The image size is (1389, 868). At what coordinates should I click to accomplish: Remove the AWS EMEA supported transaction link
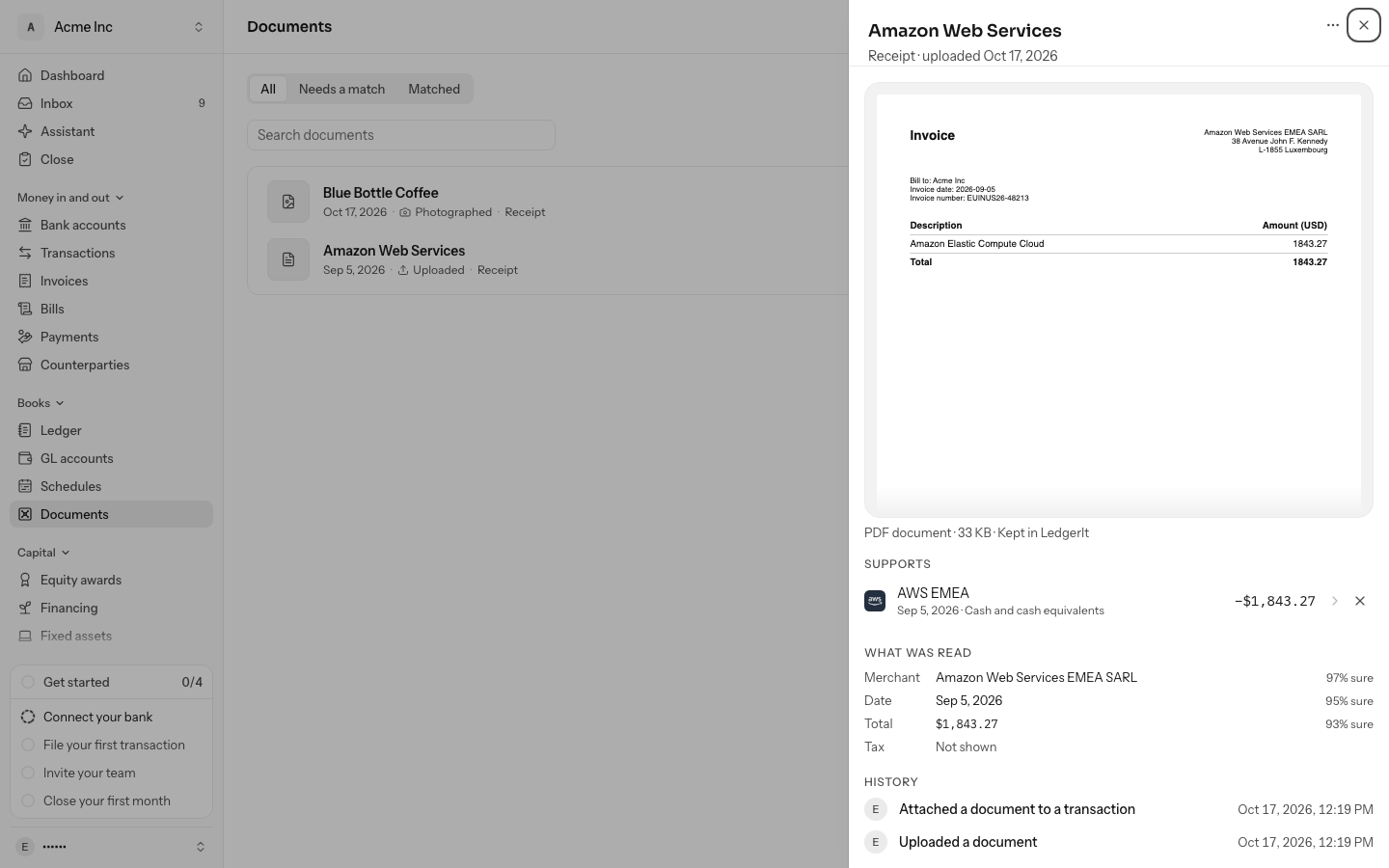(1360, 601)
